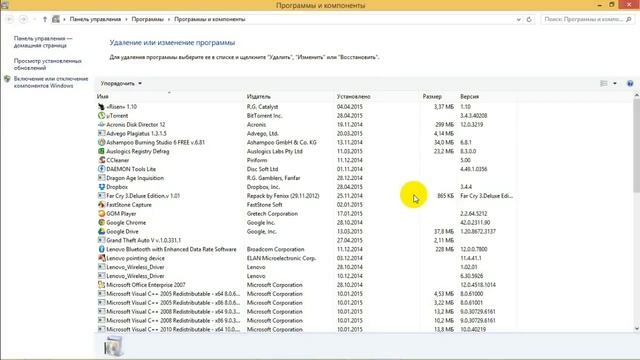Click the refresh button in address bar
The width and height of the screenshot is (640, 360).
[529, 19]
